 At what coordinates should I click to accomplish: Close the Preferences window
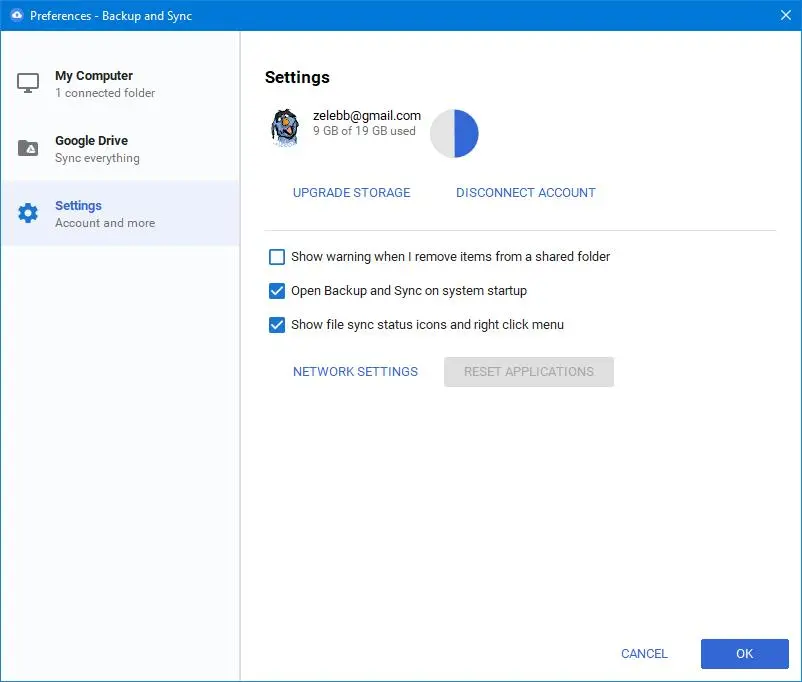click(x=786, y=15)
